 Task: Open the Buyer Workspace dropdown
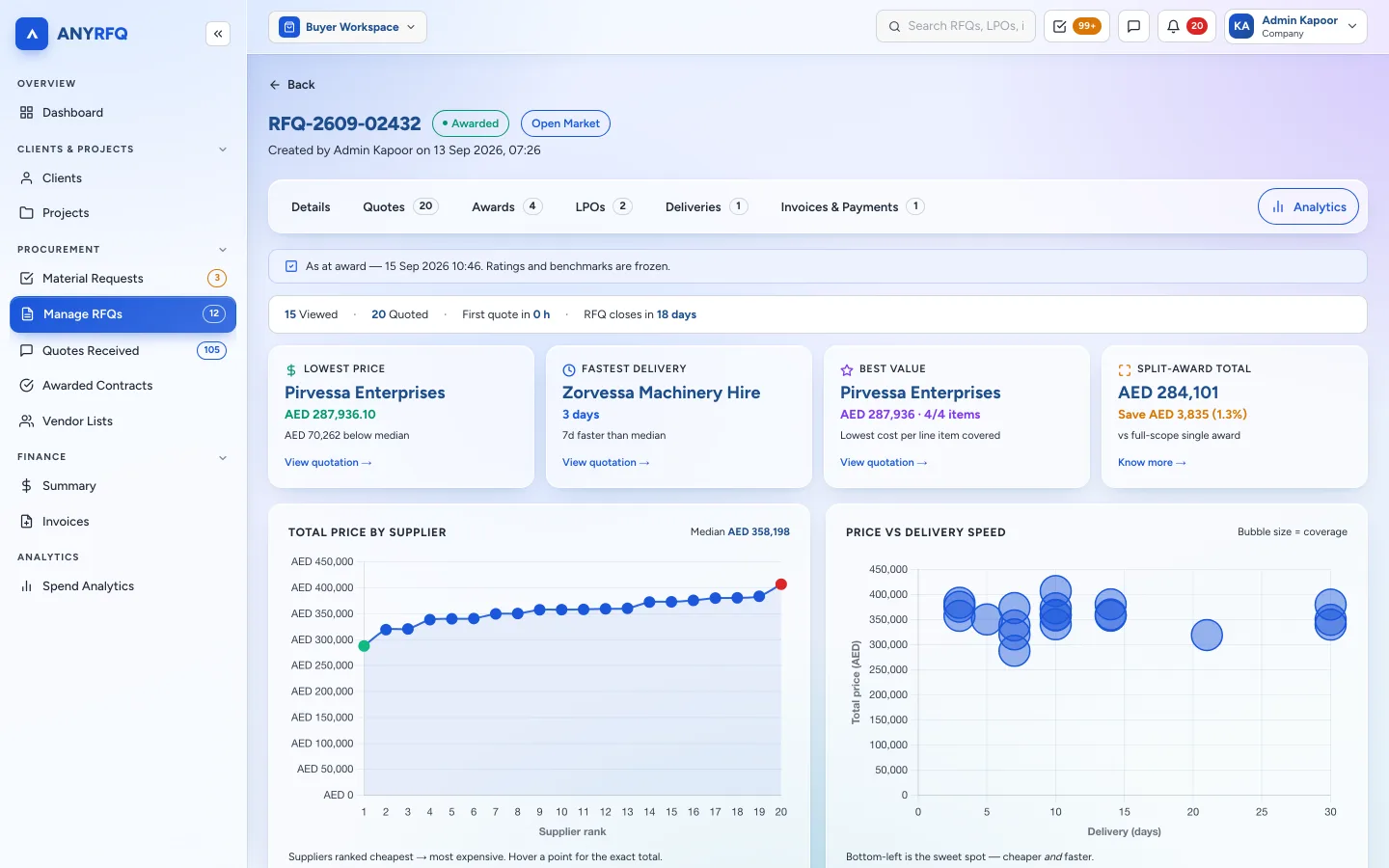[x=347, y=27]
